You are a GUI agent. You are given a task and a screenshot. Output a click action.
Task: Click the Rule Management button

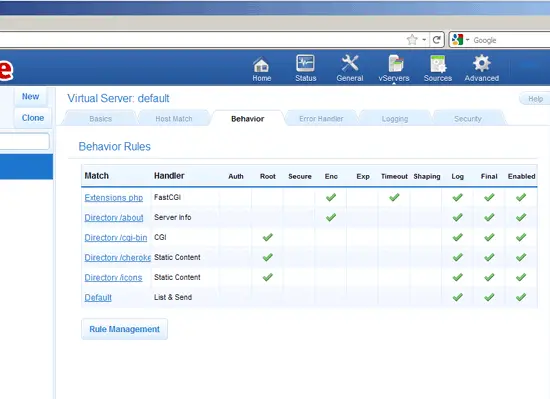[125, 329]
